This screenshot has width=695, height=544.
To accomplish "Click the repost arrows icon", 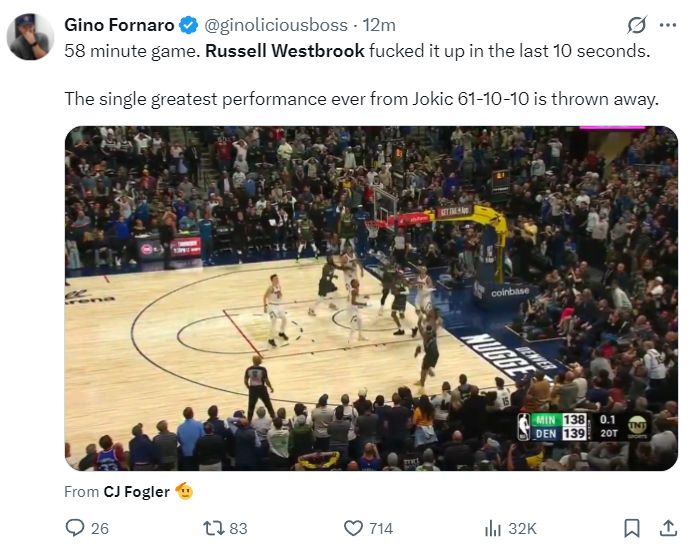I will click(212, 528).
